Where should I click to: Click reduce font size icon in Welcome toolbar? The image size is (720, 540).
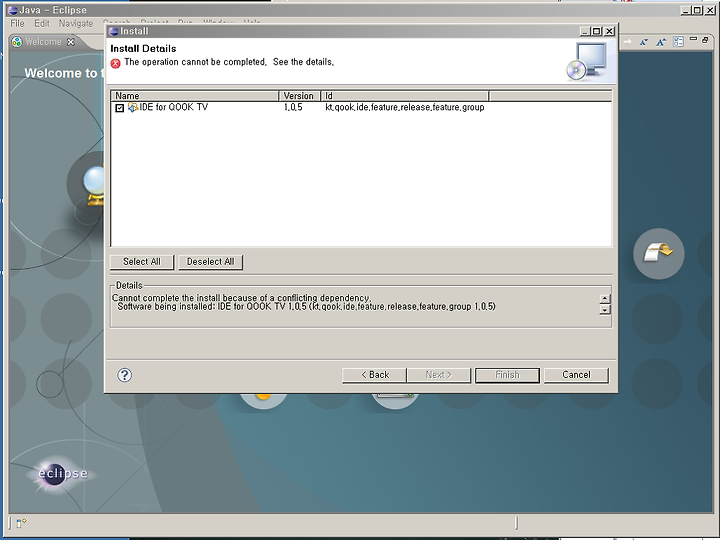click(x=643, y=42)
